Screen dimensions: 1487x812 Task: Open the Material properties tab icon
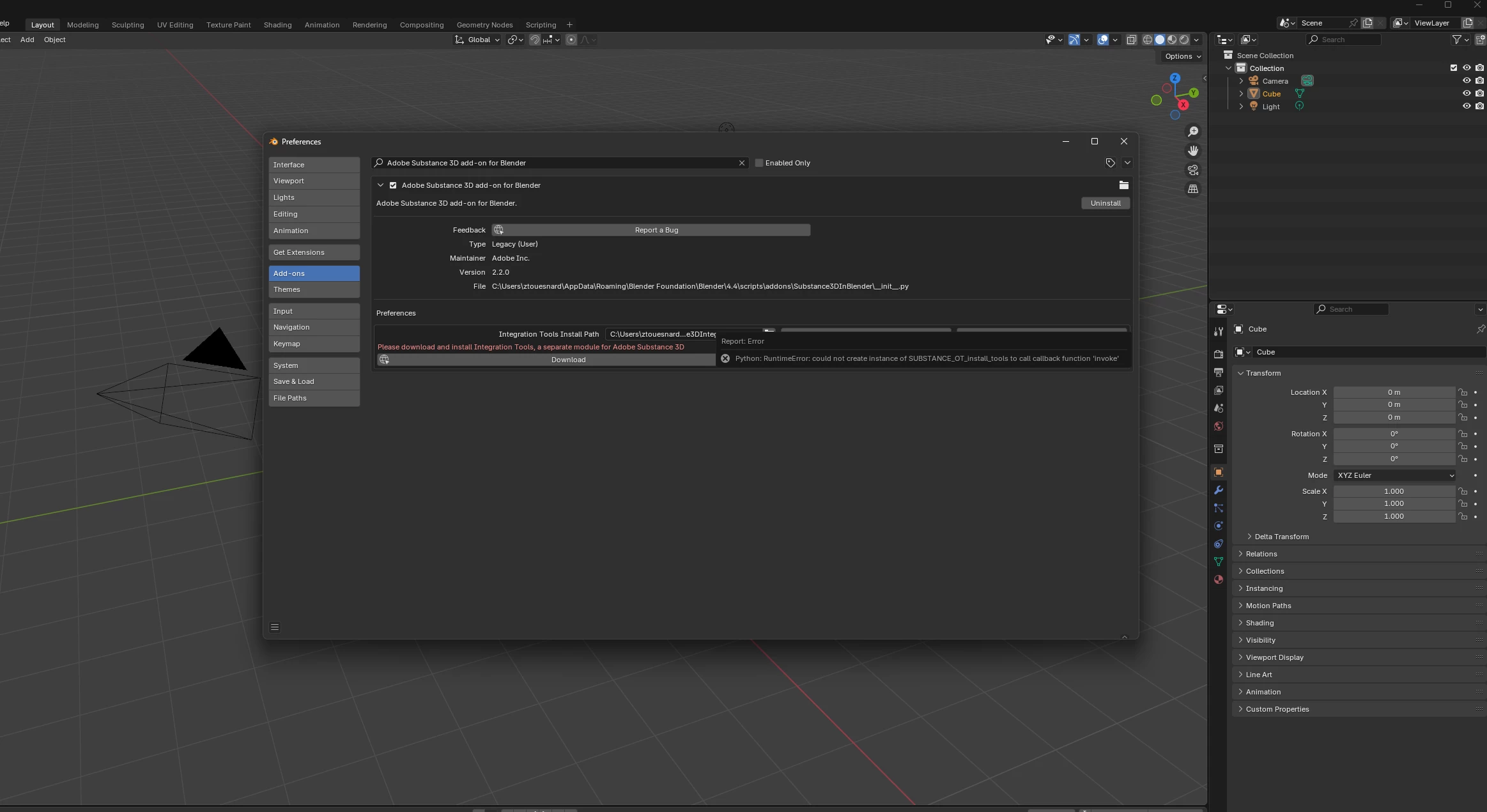(1218, 579)
